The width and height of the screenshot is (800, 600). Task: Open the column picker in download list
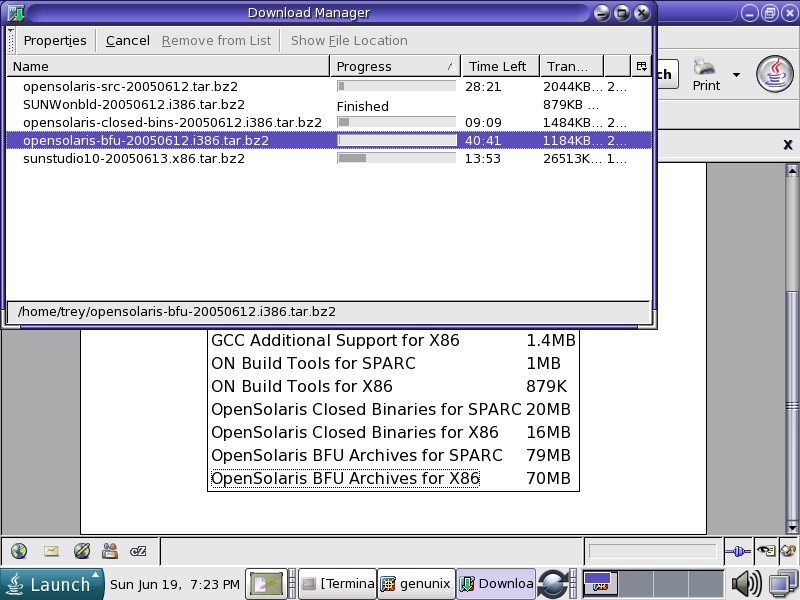[641, 66]
